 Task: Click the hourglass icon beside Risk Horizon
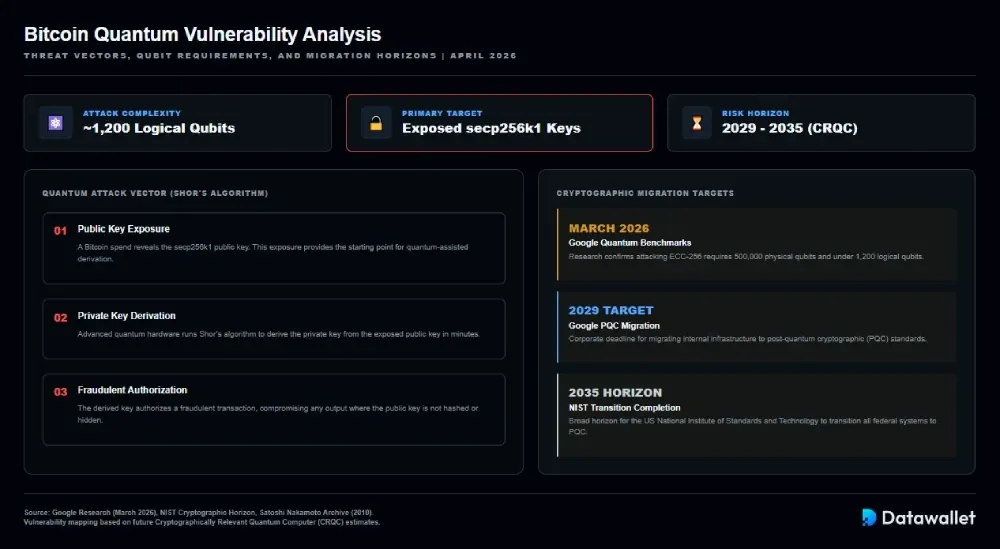pos(696,123)
